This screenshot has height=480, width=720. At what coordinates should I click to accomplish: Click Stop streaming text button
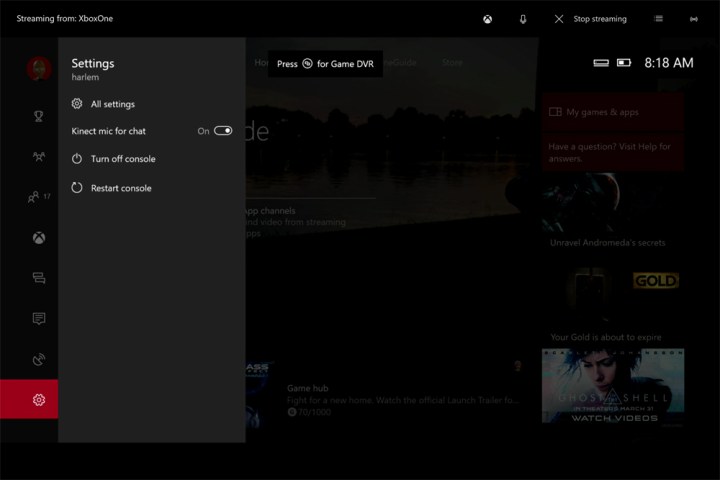tap(600, 19)
